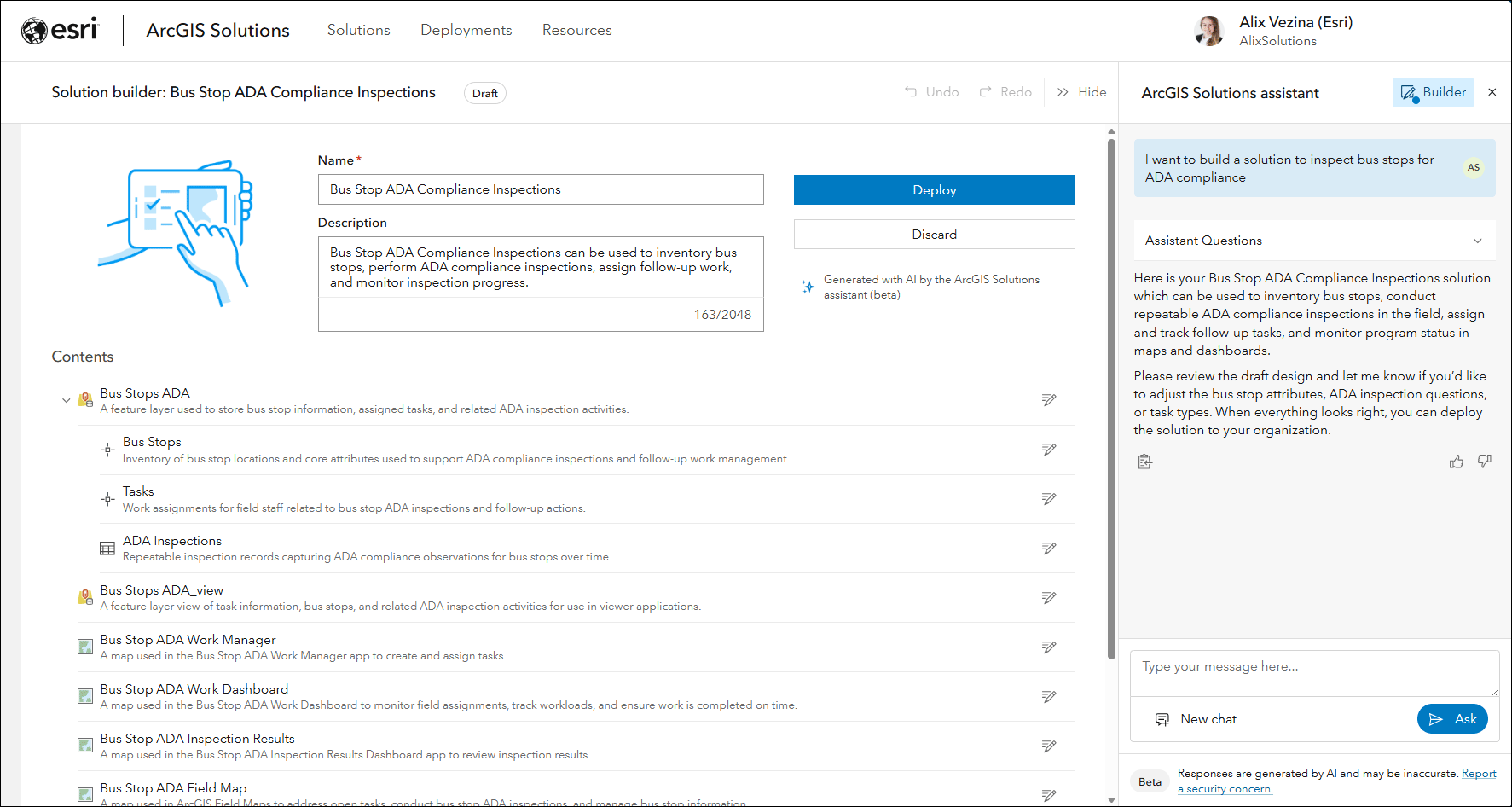Select Bus Stop ADA Inspection Results title

pos(197,739)
